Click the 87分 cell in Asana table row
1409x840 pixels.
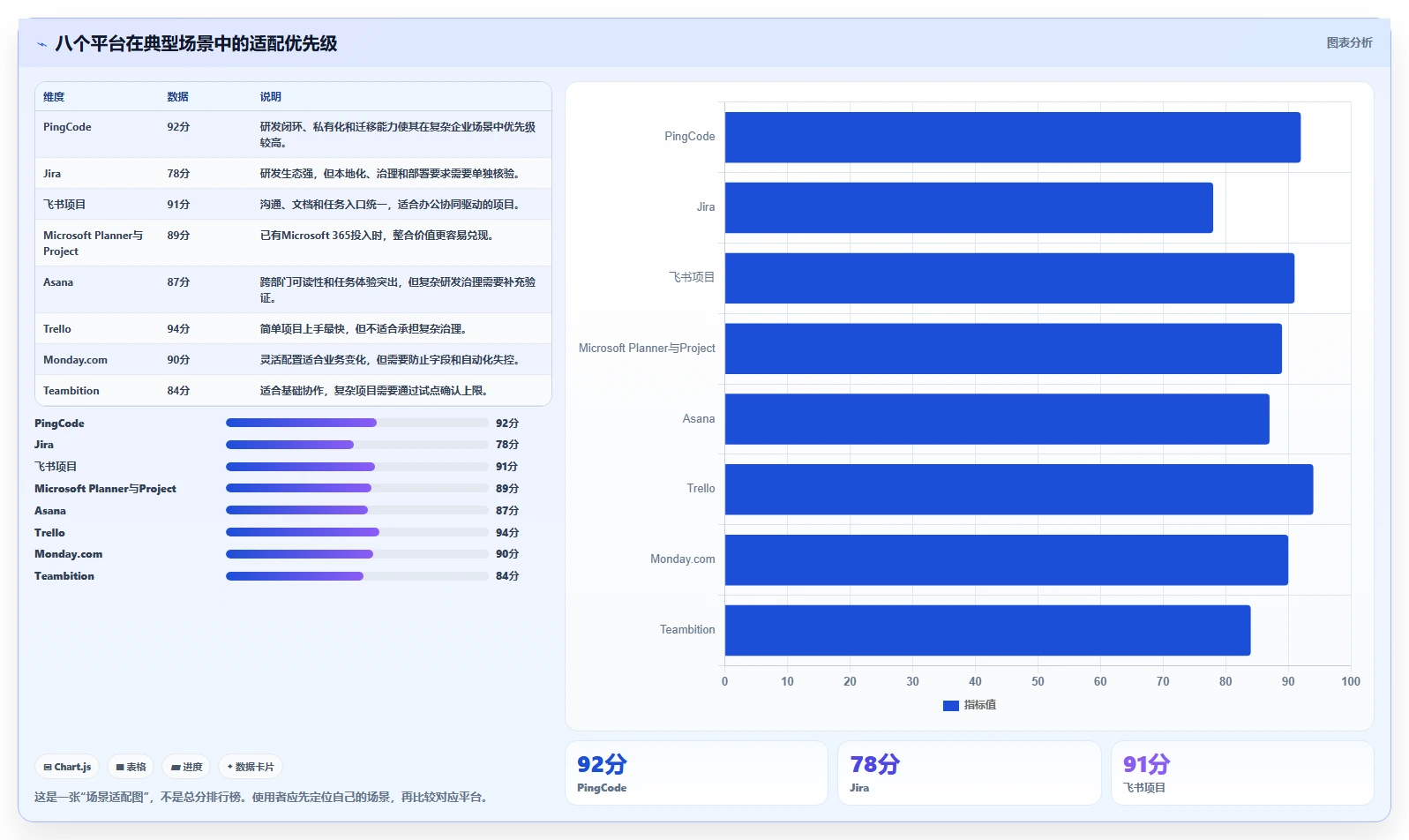pyautogui.click(x=178, y=282)
